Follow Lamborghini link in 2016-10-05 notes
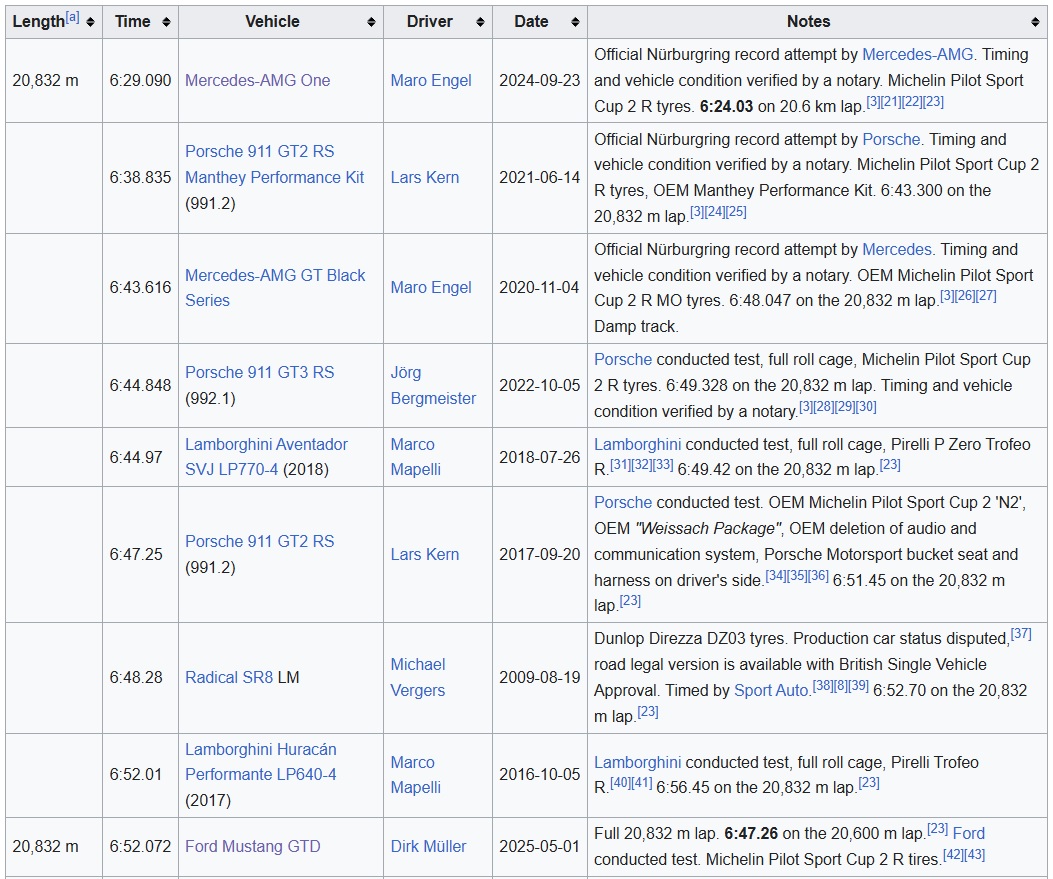The height and width of the screenshot is (879, 1053). (x=637, y=762)
